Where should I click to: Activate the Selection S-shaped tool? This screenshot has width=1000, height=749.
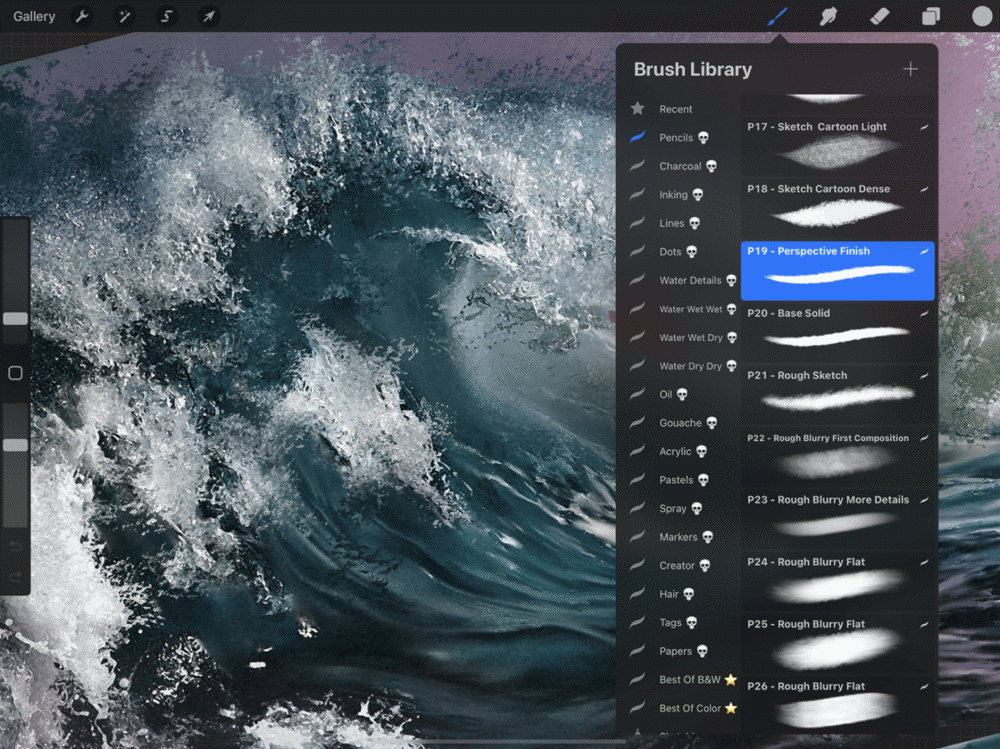(x=166, y=16)
